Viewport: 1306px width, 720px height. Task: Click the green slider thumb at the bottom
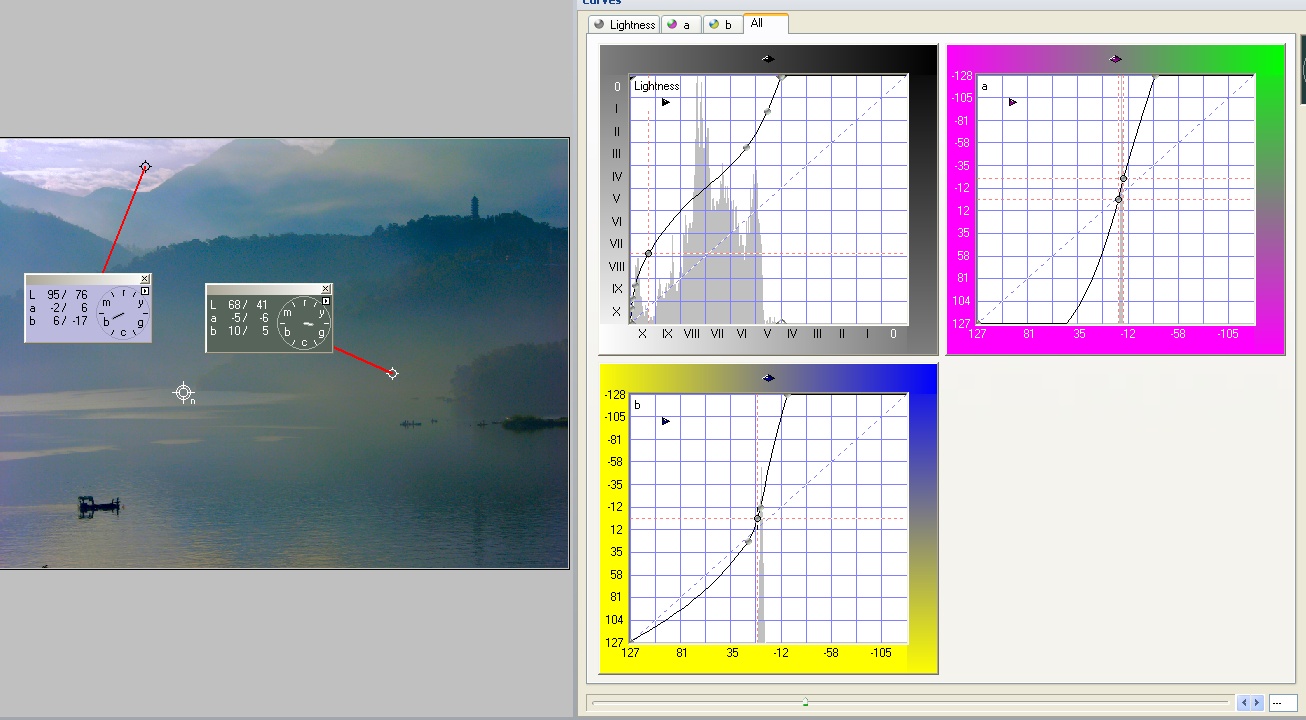point(805,703)
